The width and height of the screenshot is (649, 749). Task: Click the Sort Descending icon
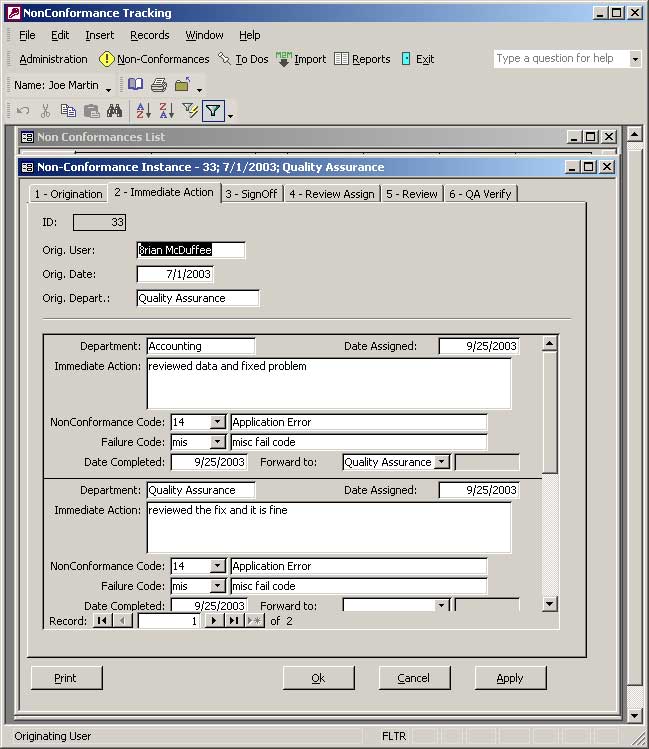166,111
